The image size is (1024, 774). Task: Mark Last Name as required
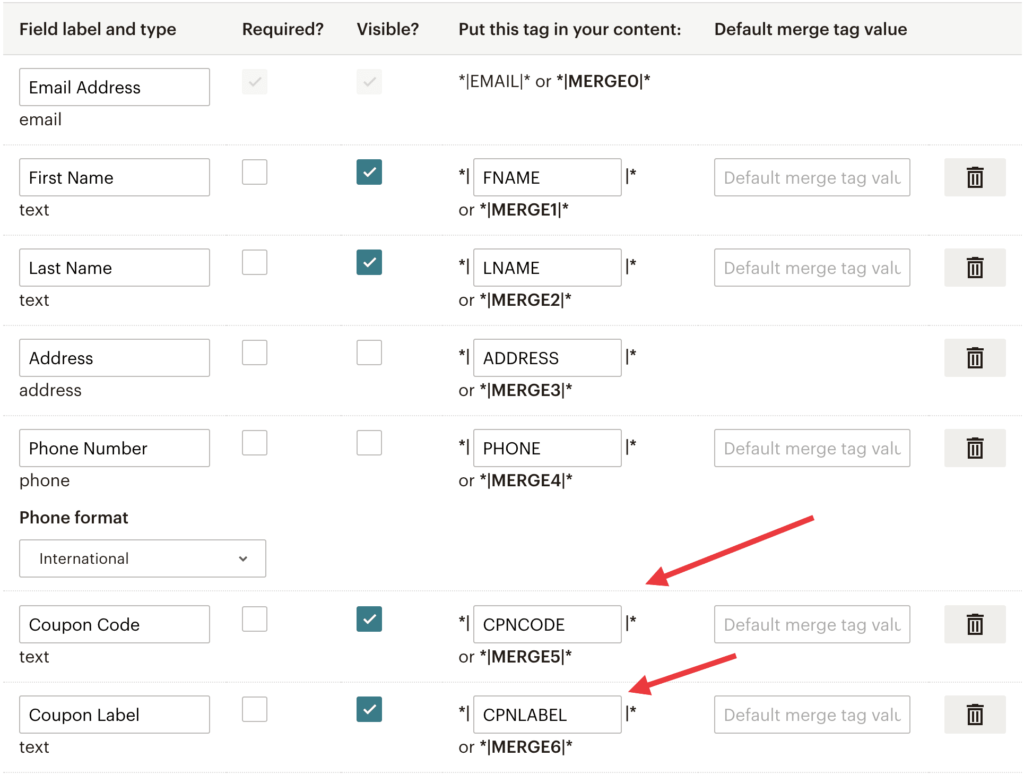coord(254,261)
